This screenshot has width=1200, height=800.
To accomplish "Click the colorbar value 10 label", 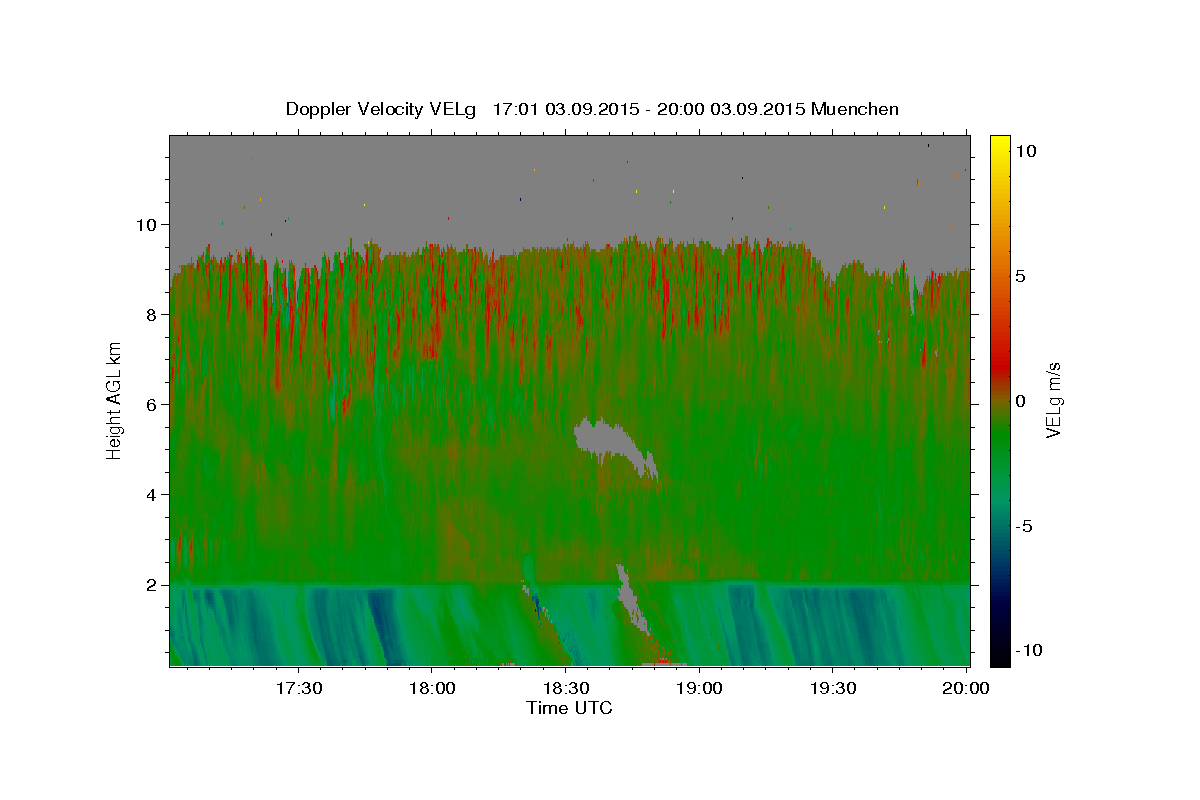I will [x=1025, y=151].
